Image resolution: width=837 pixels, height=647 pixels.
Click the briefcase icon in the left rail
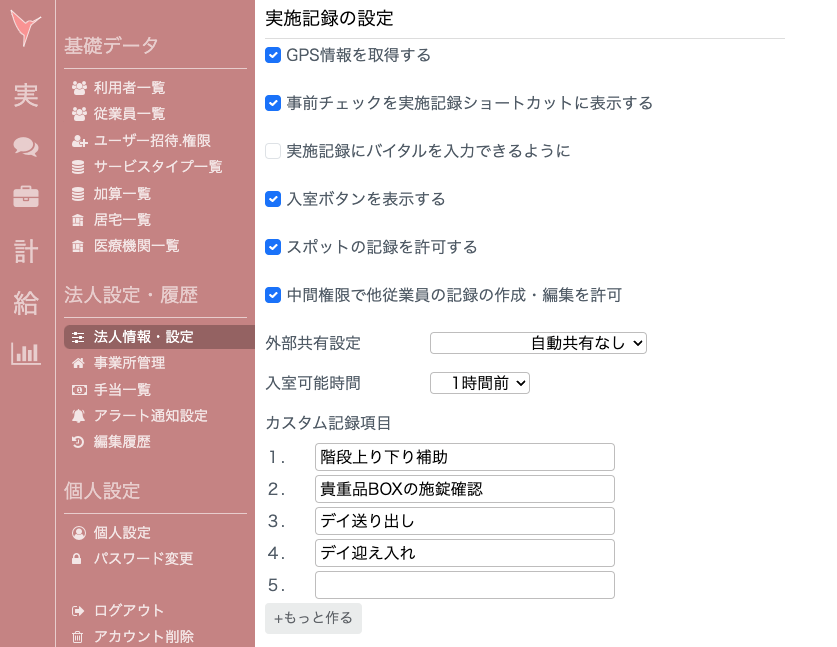coord(25,196)
